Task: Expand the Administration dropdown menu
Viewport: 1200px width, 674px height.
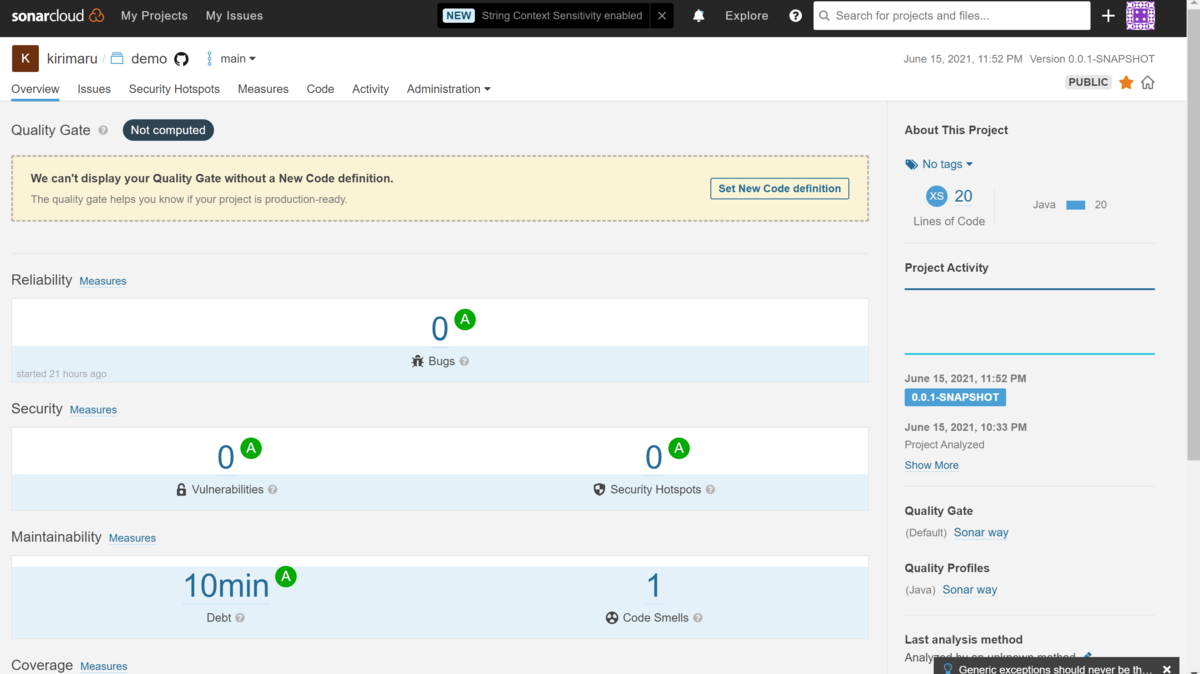Action: tap(448, 89)
